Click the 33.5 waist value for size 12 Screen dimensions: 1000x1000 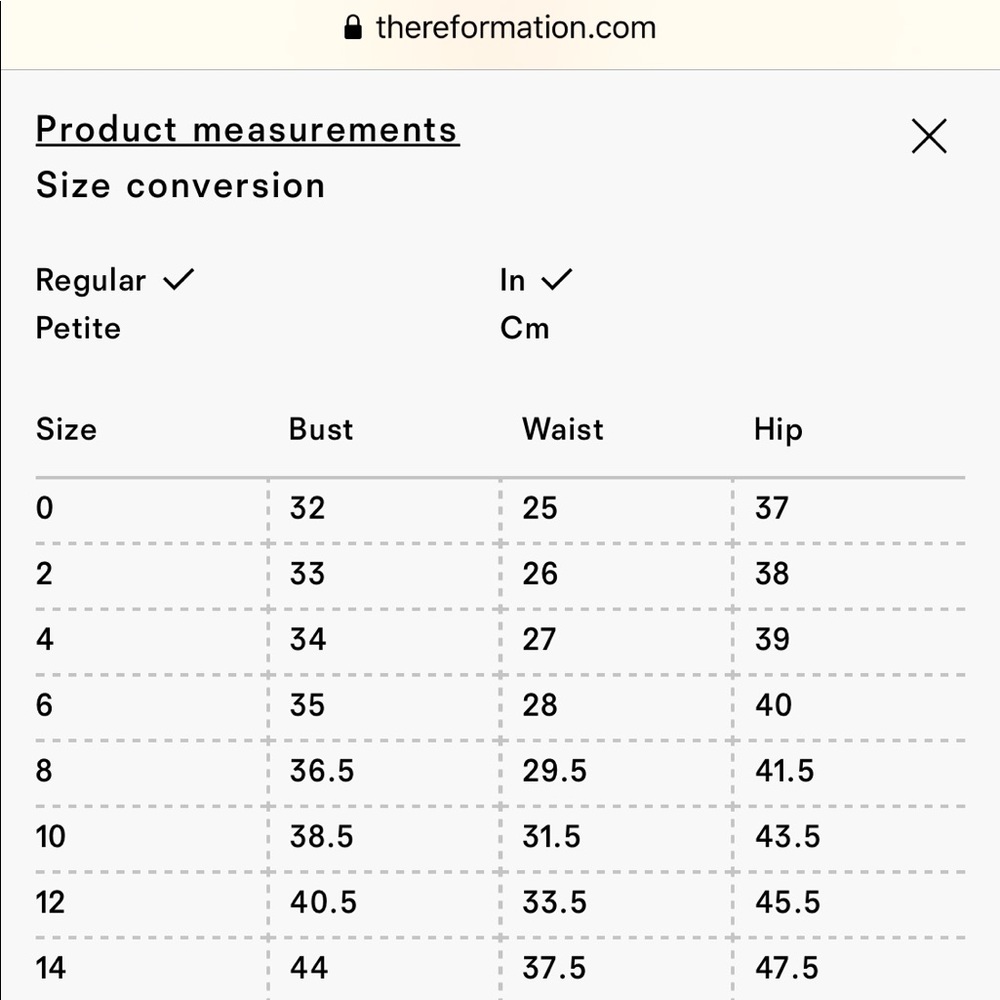click(554, 902)
